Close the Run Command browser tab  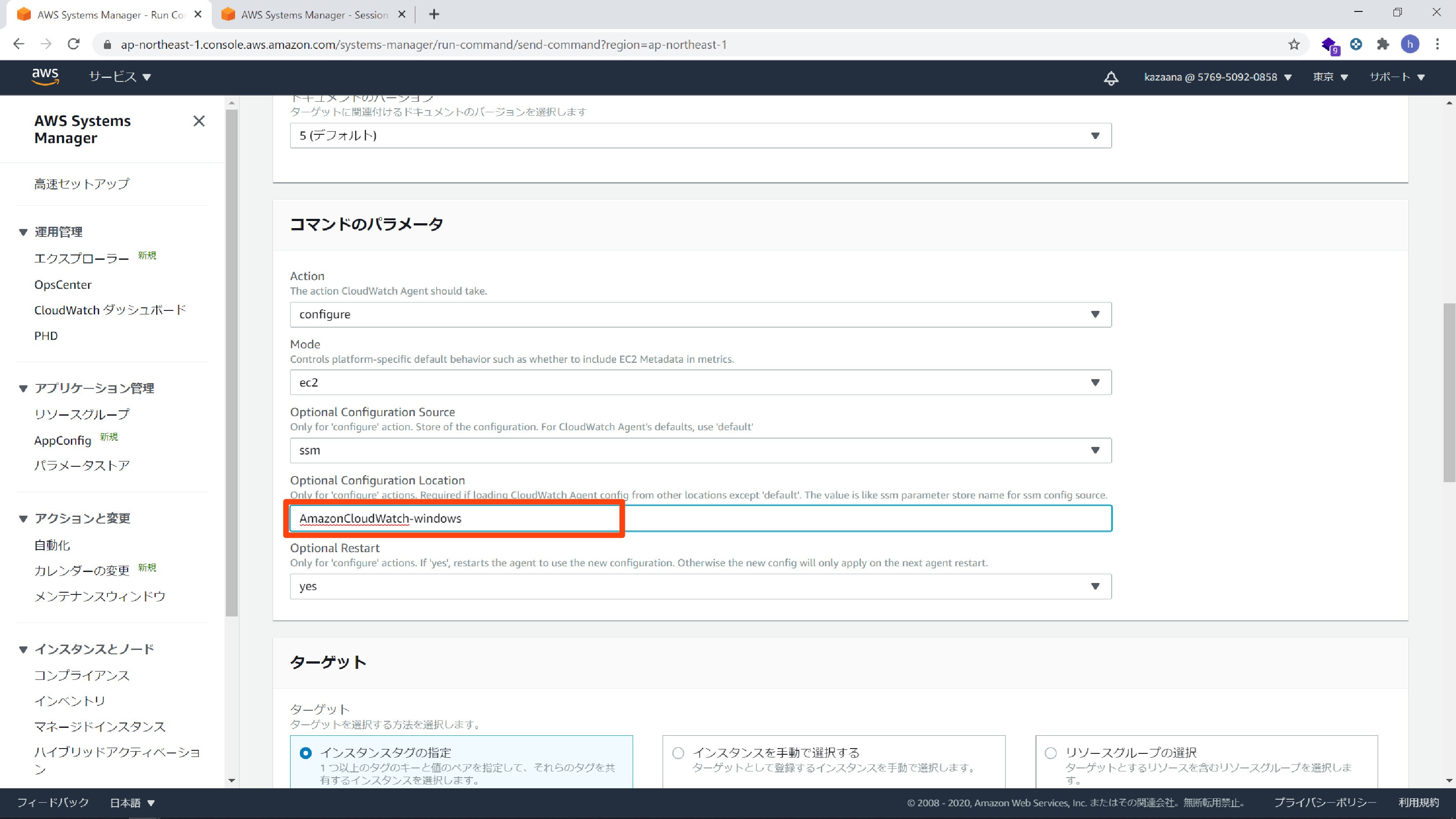pyautogui.click(x=198, y=15)
